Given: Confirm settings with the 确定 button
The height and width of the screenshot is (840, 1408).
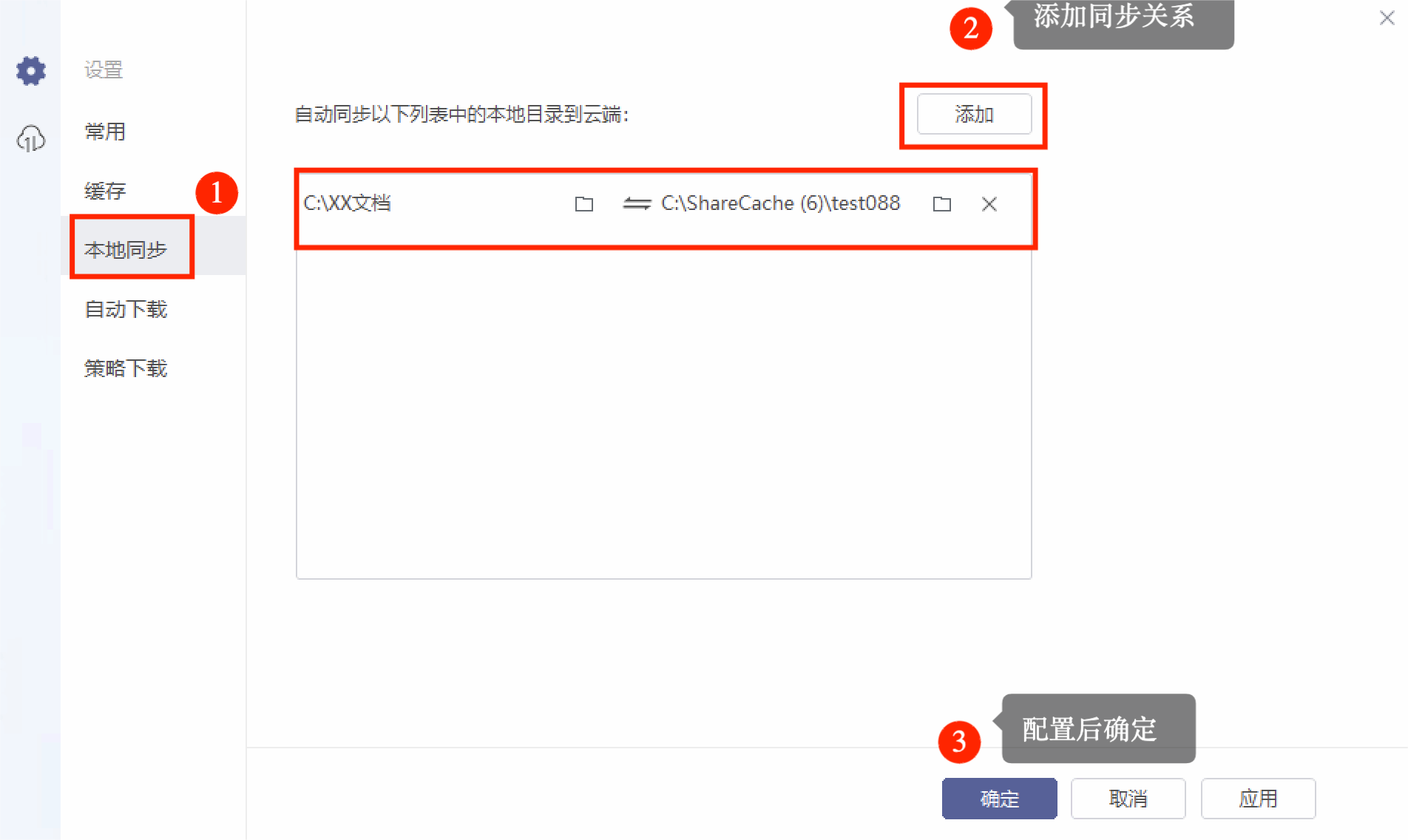Looking at the screenshot, I should pos(999,799).
